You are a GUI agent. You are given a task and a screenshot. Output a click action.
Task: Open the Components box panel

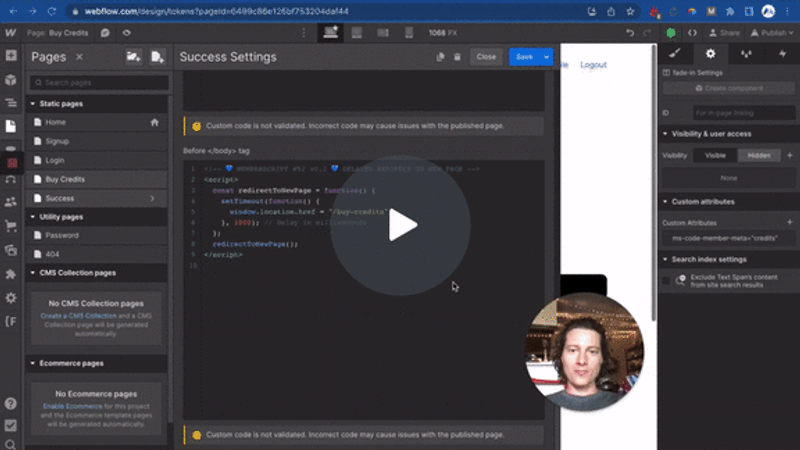[x=11, y=80]
